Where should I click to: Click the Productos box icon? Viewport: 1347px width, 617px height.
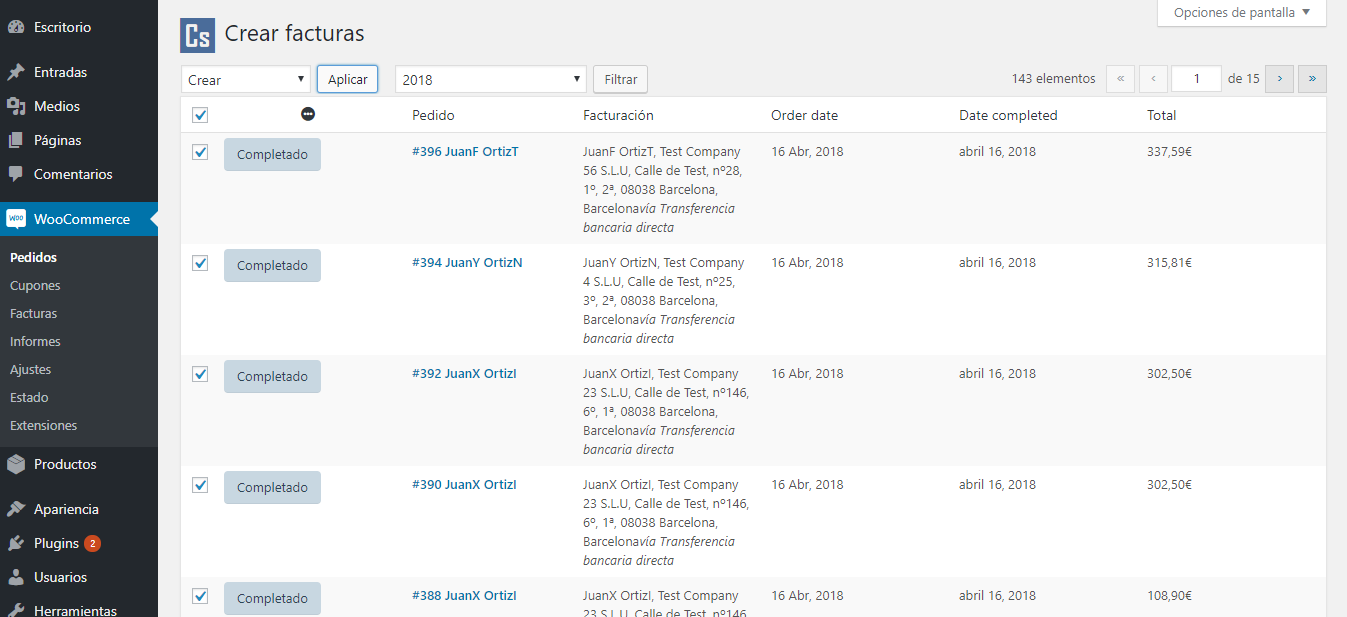15,464
